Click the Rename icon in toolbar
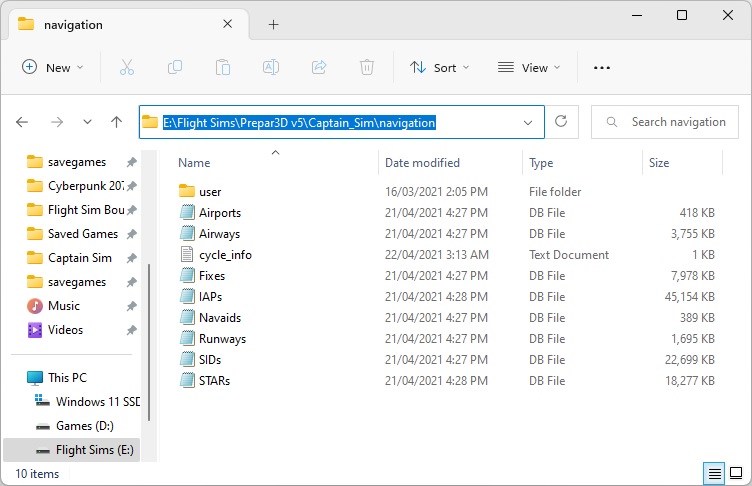The height and width of the screenshot is (486, 752). pyautogui.click(x=271, y=67)
